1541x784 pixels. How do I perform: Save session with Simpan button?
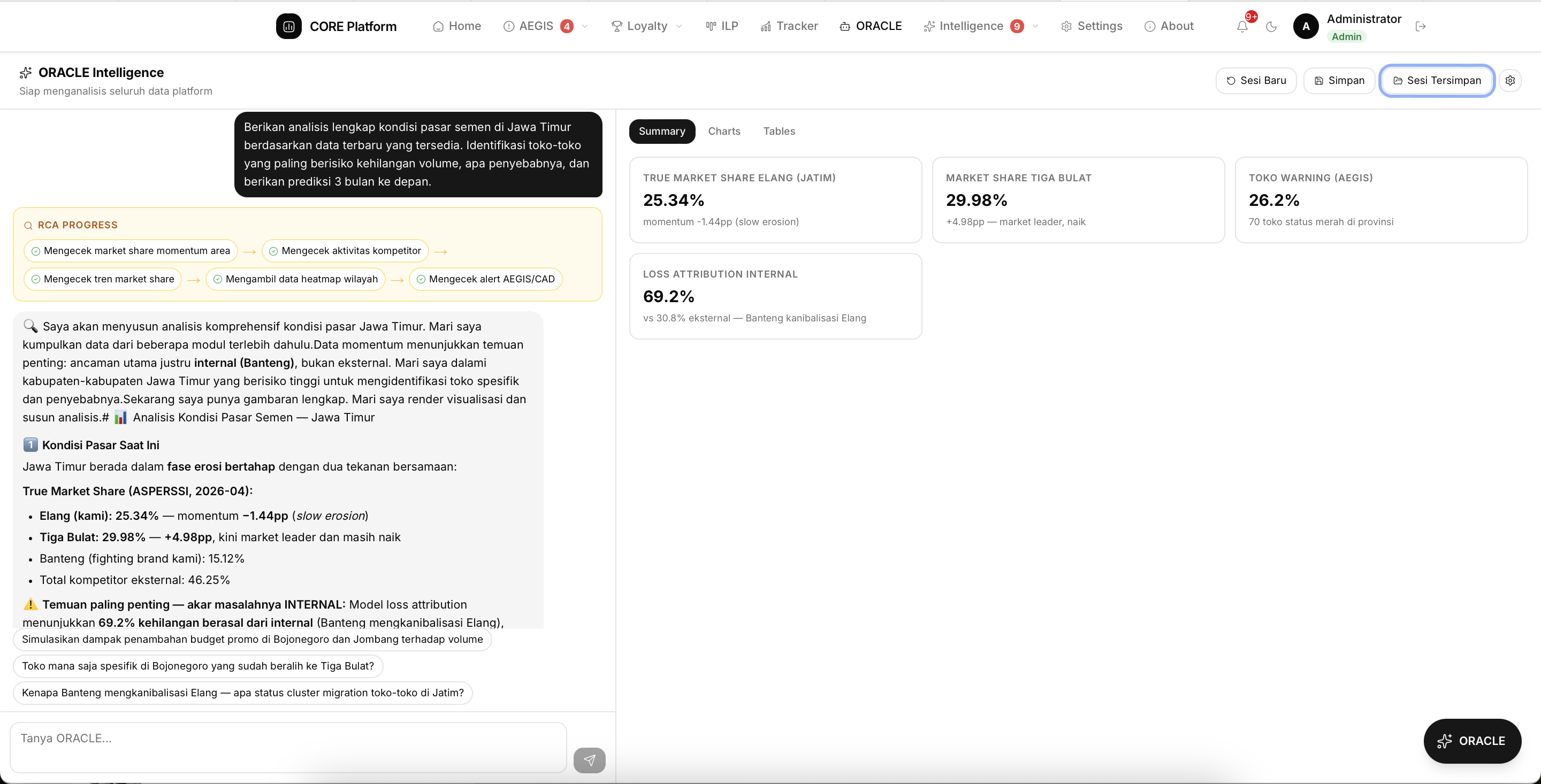(x=1339, y=81)
